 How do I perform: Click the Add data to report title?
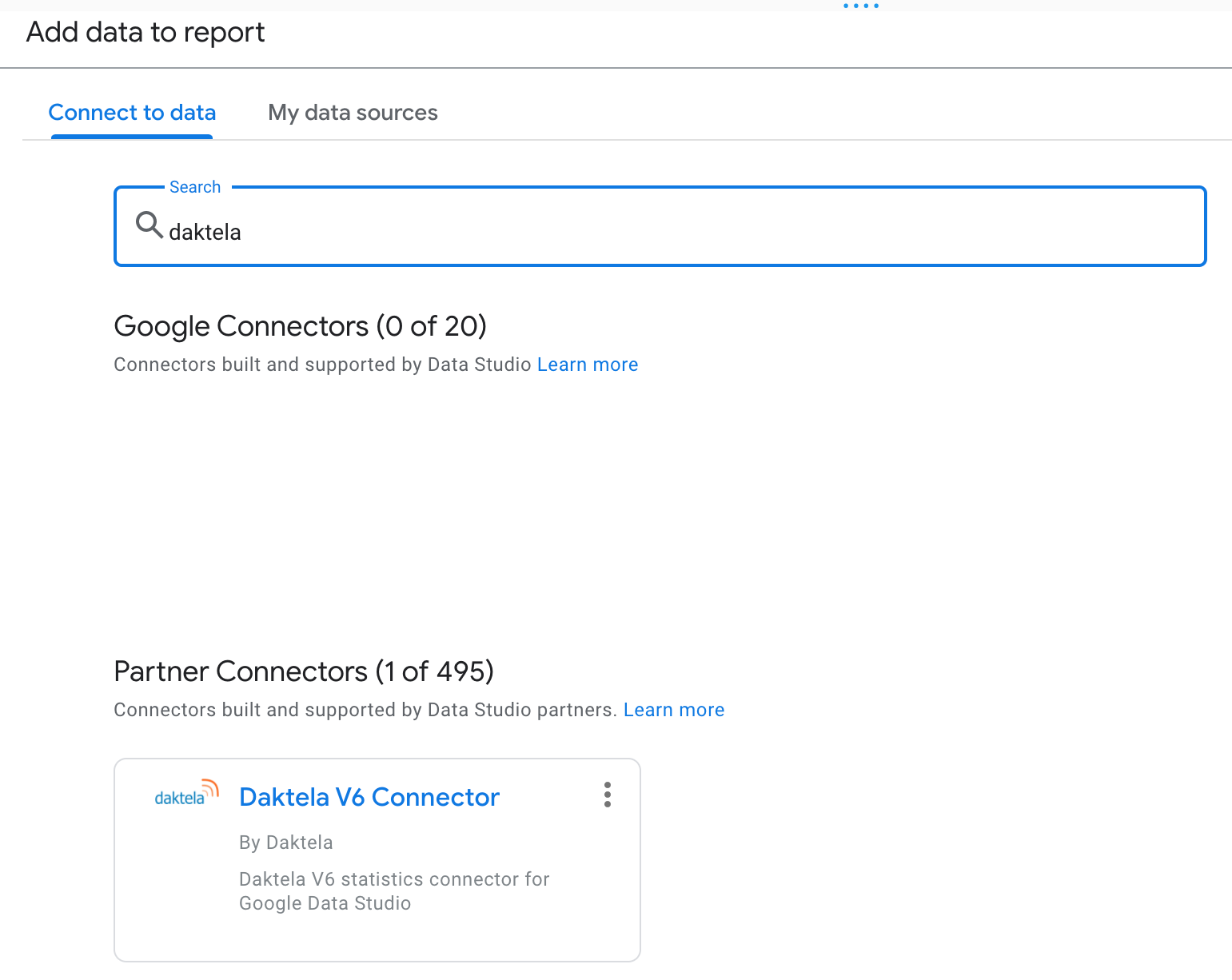(x=146, y=33)
